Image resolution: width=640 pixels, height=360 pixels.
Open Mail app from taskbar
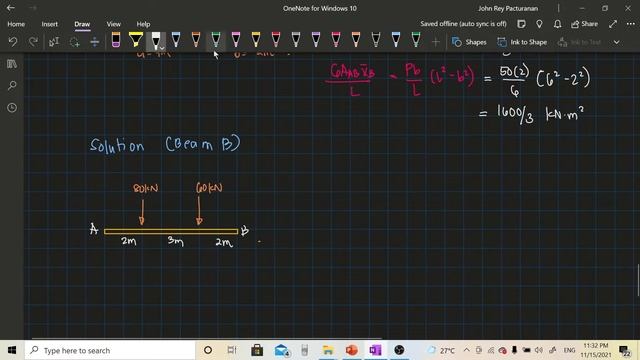[282, 350]
